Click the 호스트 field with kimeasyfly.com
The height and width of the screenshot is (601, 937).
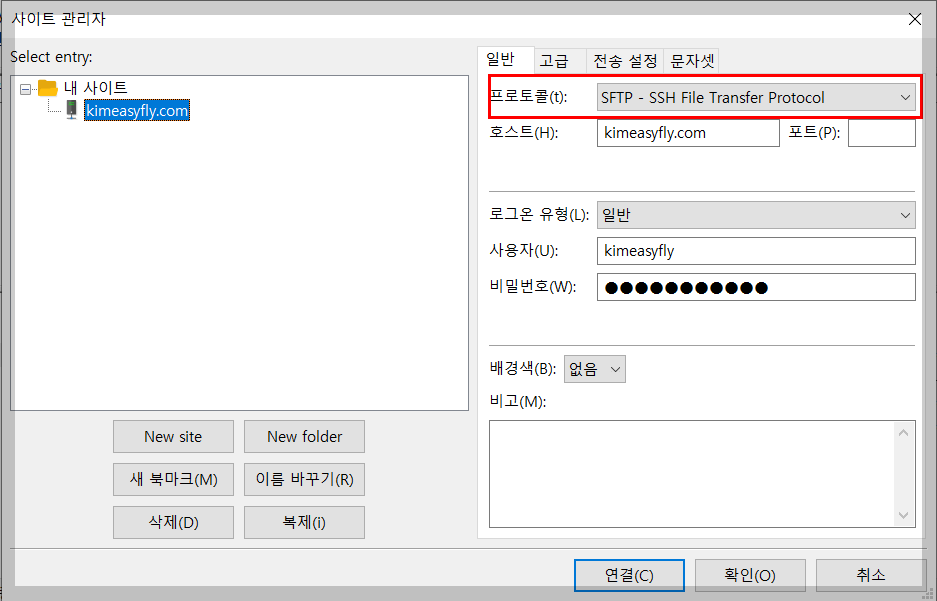688,133
